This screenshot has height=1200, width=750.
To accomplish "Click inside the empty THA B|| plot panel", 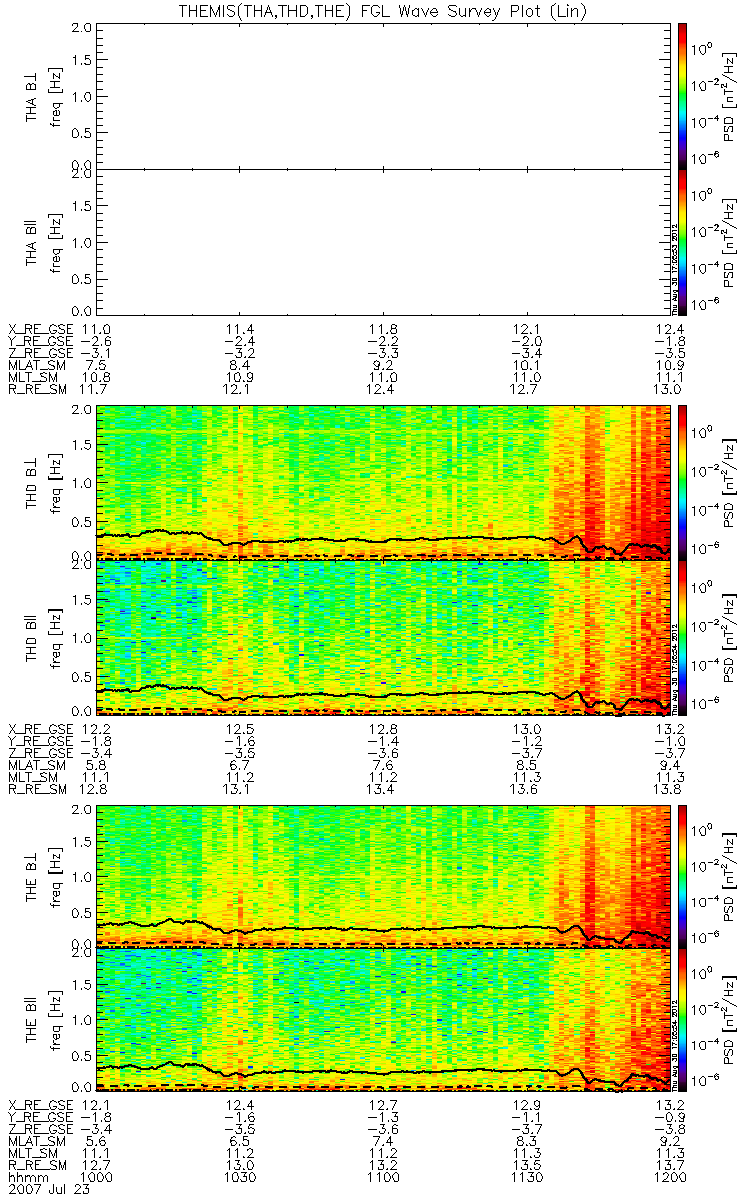I will coord(381,242).
